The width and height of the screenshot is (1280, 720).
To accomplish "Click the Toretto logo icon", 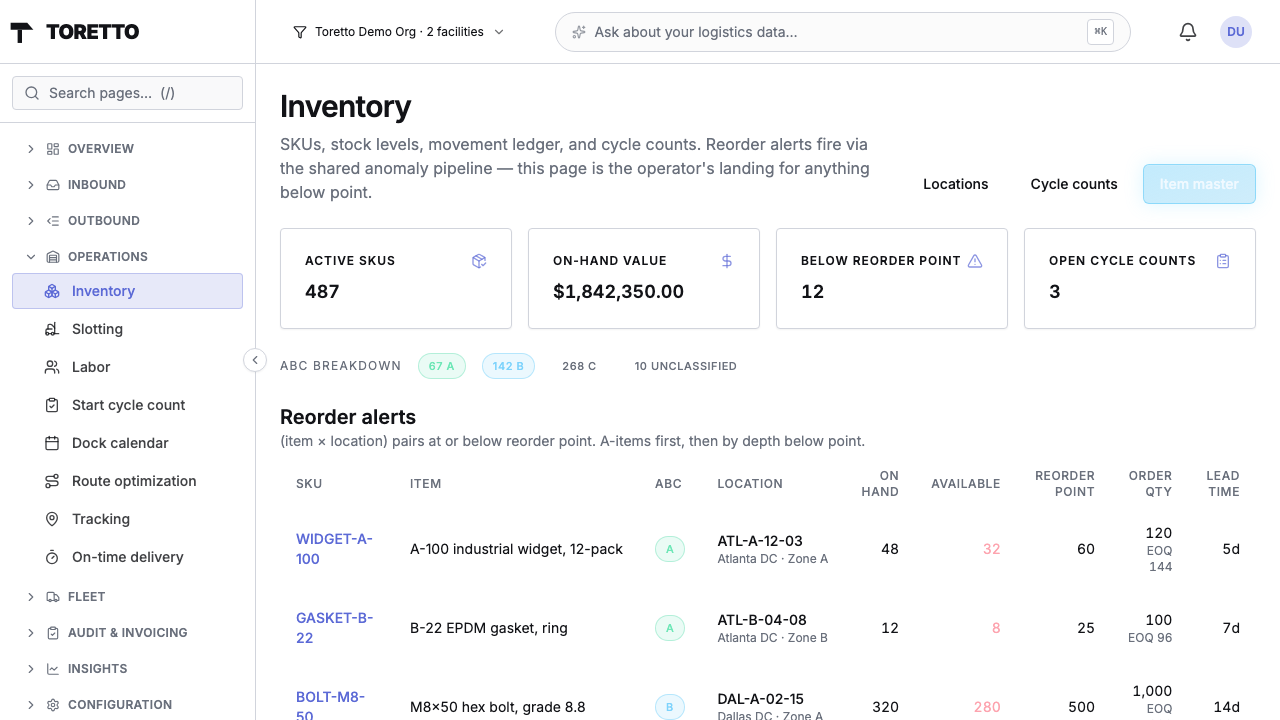I will tap(22, 32).
